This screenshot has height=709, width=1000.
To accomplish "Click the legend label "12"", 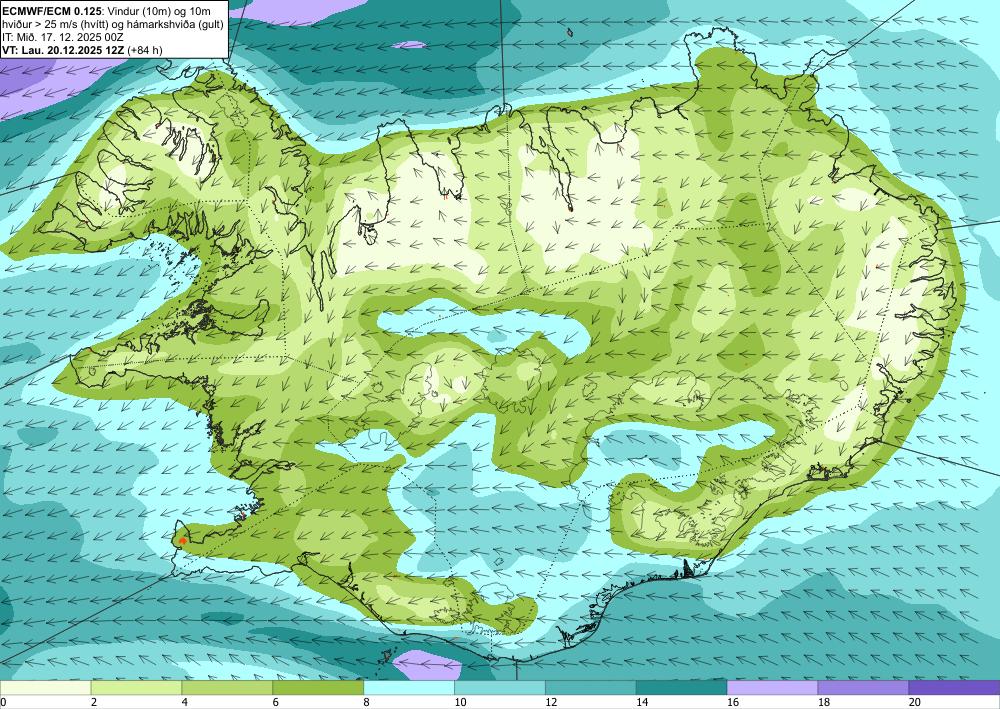I will [x=551, y=702].
